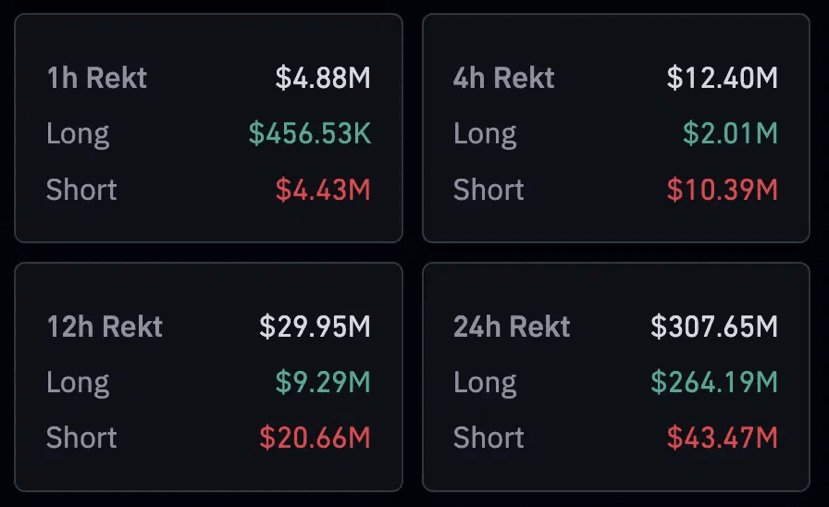
Task: Click the 24h Rekt heading
Action: [511, 326]
